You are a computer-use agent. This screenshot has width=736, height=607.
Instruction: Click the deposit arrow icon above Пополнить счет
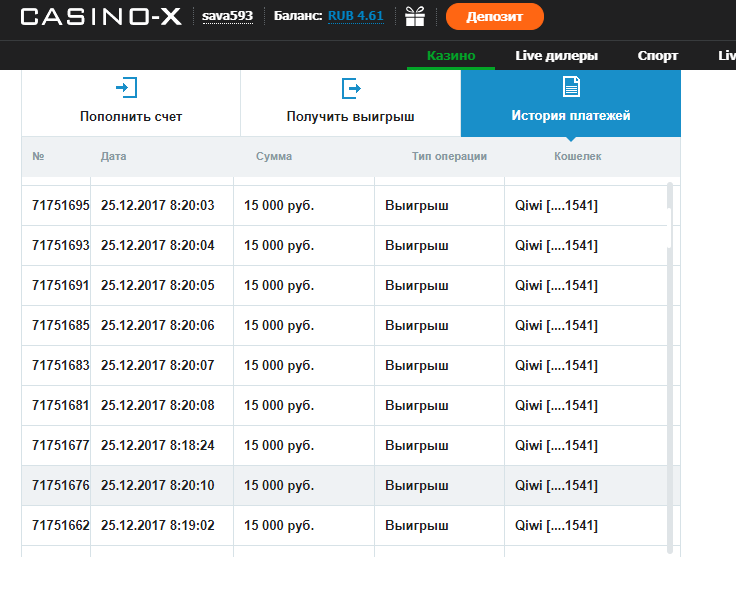click(x=126, y=88)
